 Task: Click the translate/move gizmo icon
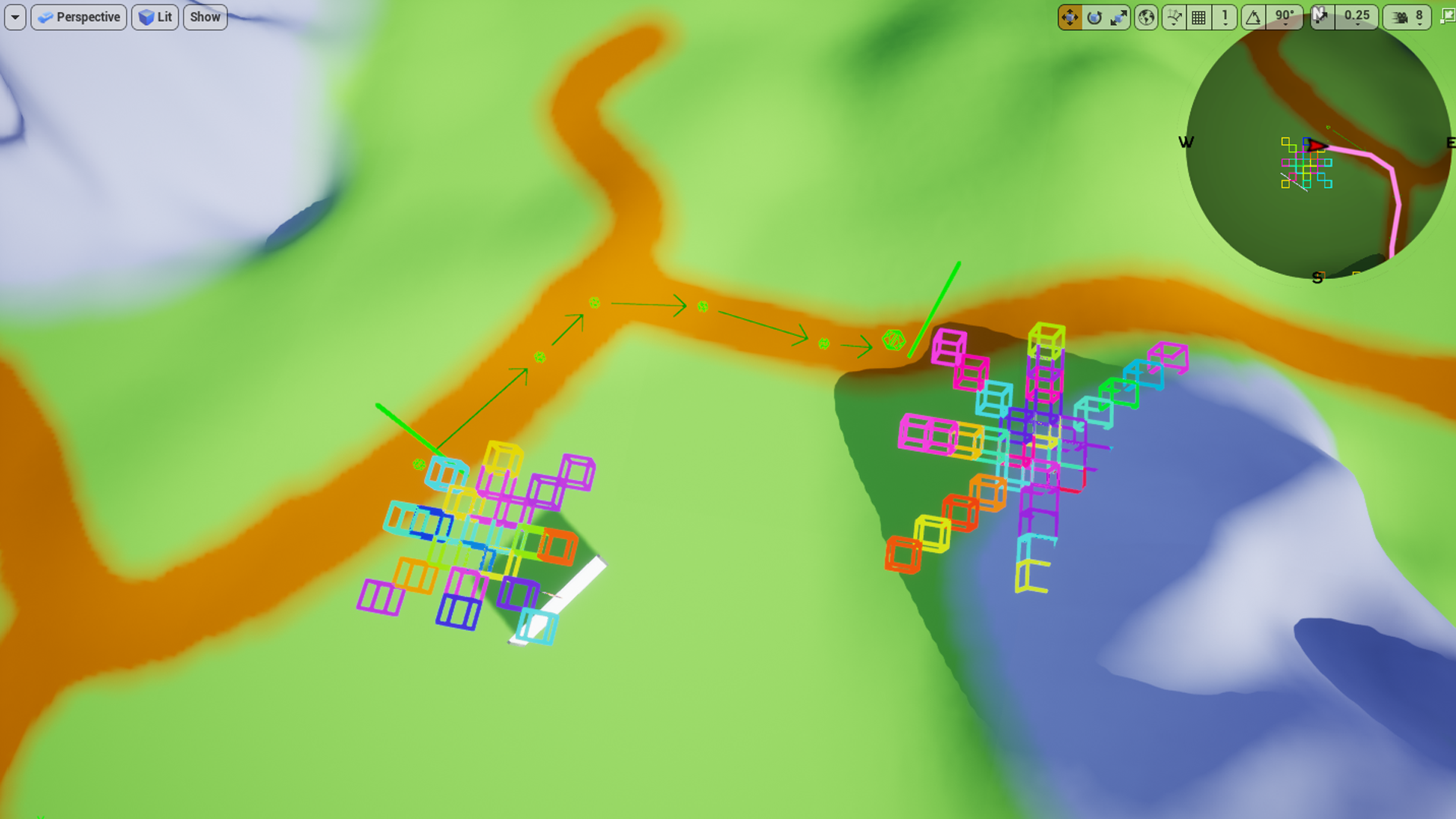[x=1069, y=17]
